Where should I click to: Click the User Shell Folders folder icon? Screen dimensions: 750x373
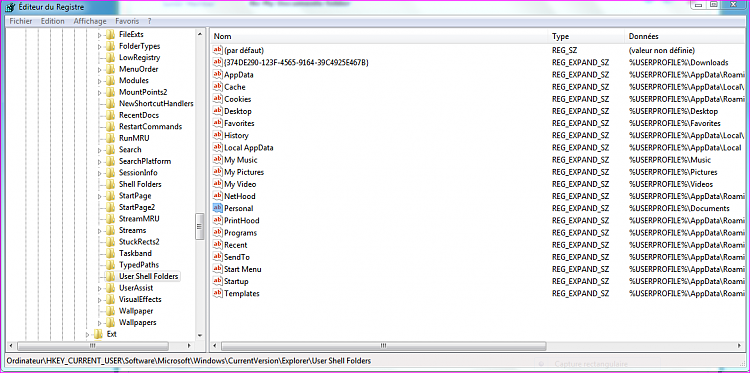coord(110,276)
